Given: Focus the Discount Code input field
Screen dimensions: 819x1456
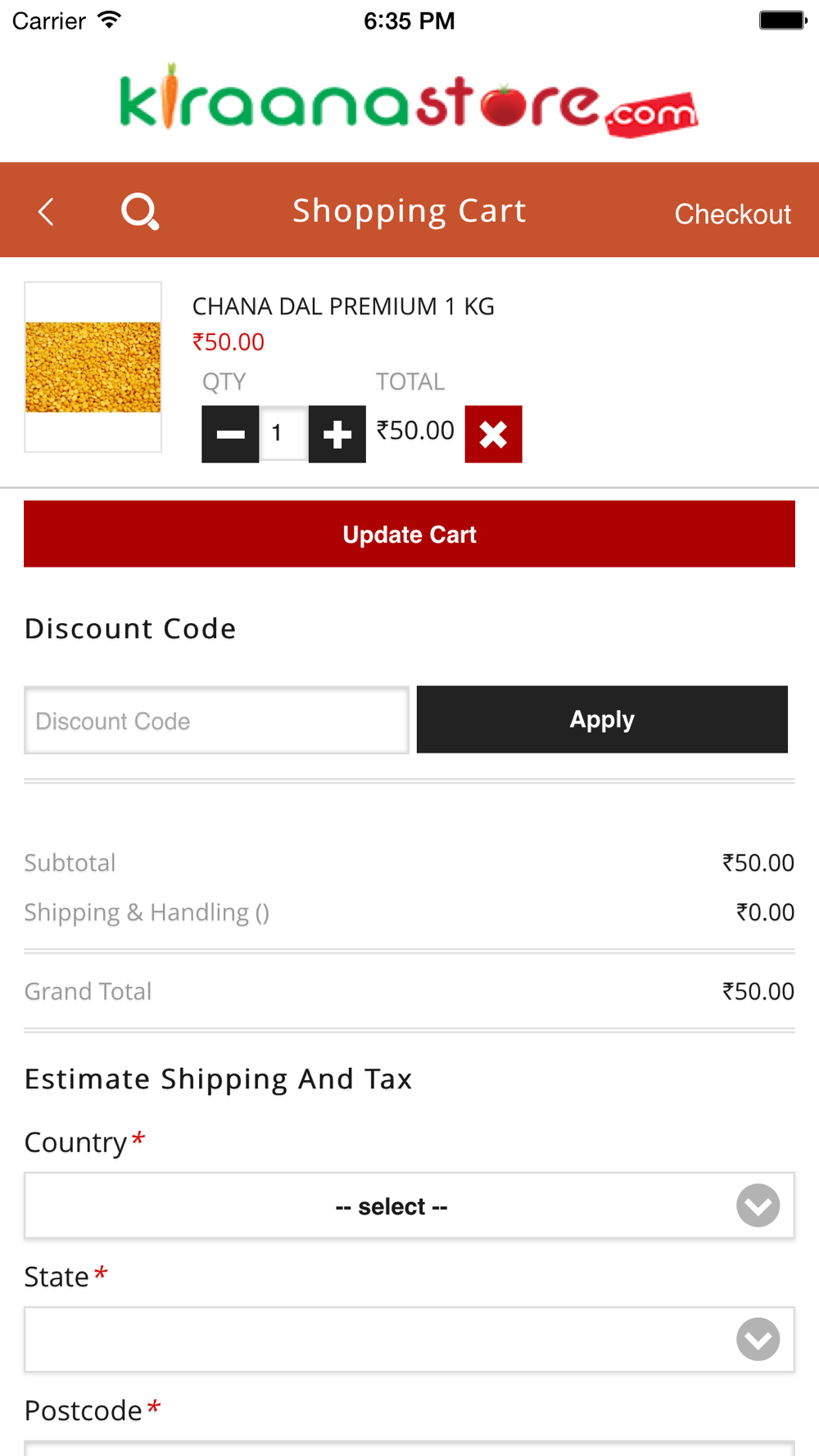Looking at the screenshot, I should coord(216,720).
